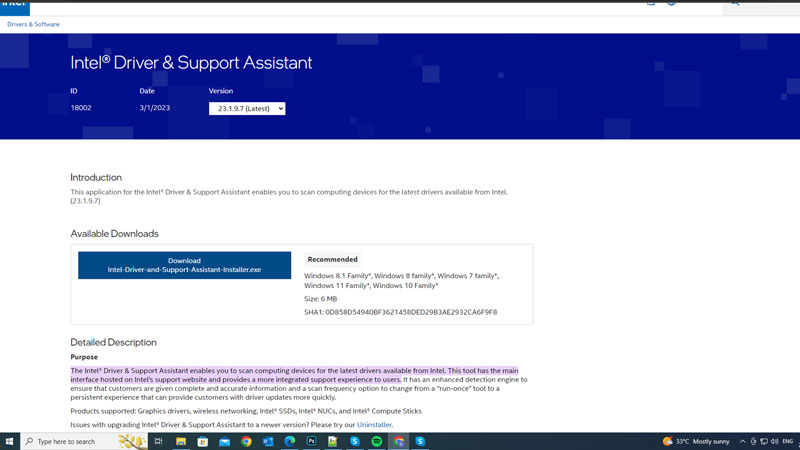
Task: Click the SHA1 checksum line
Action: 401,312
